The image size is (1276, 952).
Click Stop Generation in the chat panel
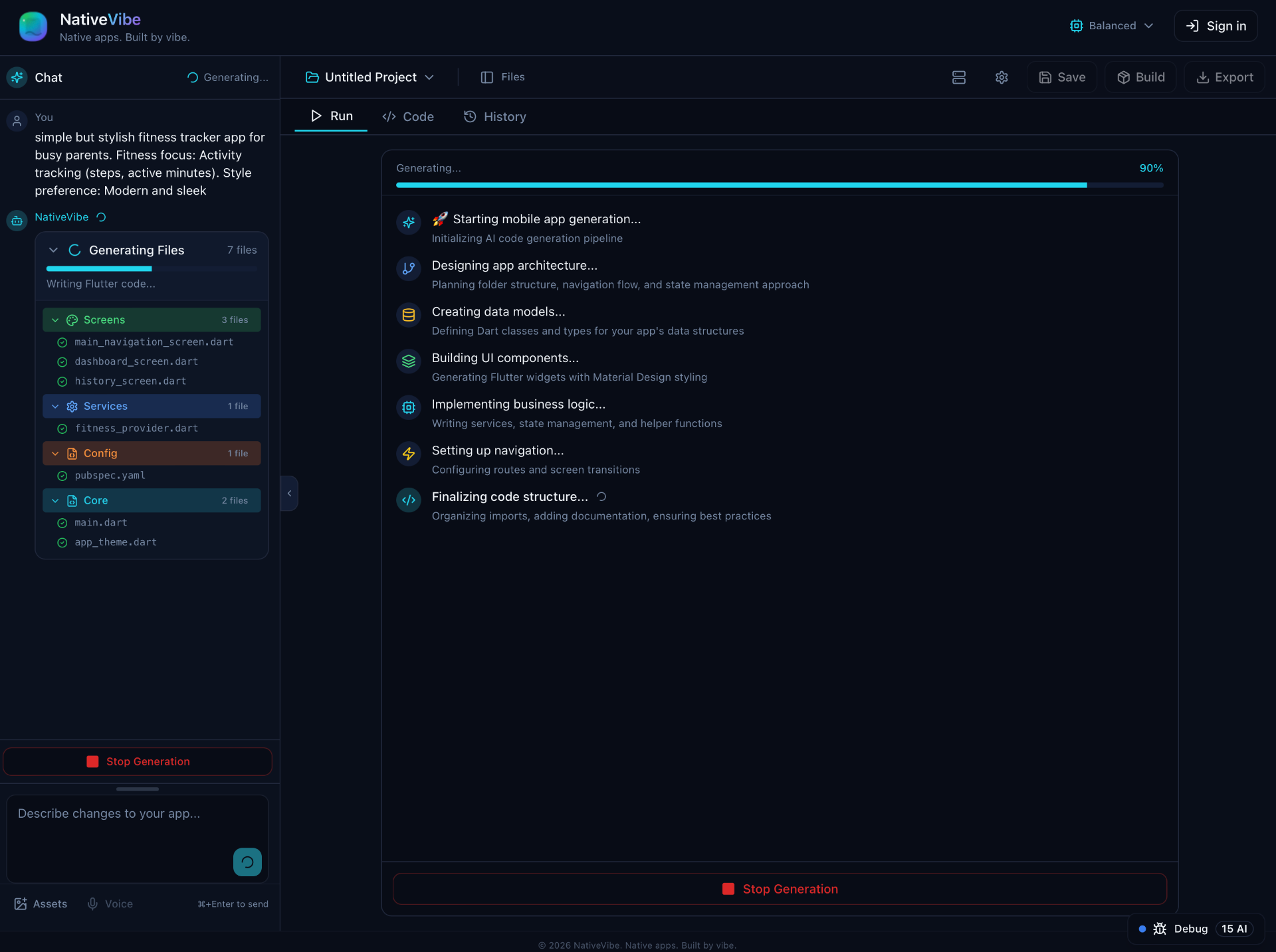click(x=138, y=762)
